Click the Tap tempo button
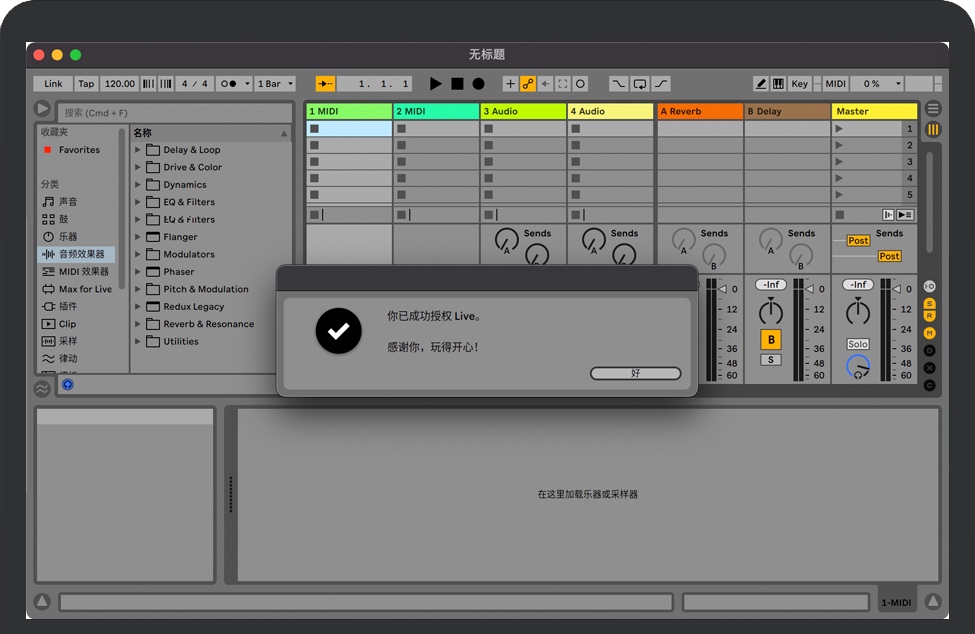The image size is (975, 634). point(86,83)
